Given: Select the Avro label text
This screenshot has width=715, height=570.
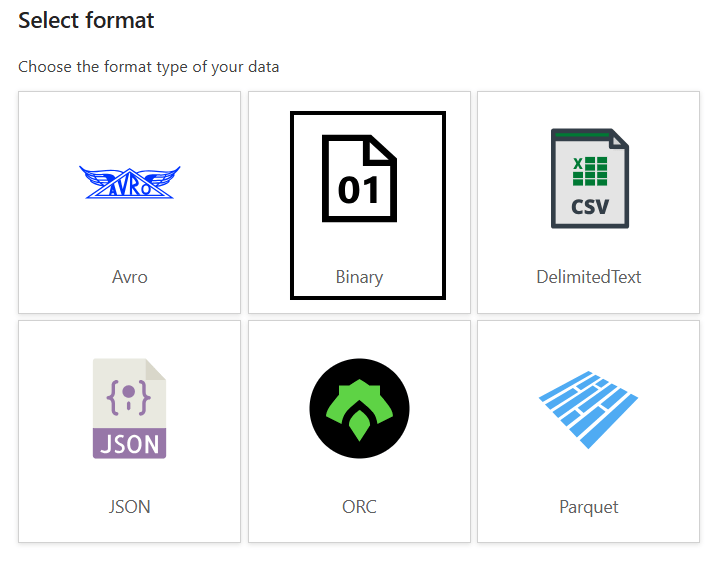Looking at the screenshot, I should pos(129,277).
